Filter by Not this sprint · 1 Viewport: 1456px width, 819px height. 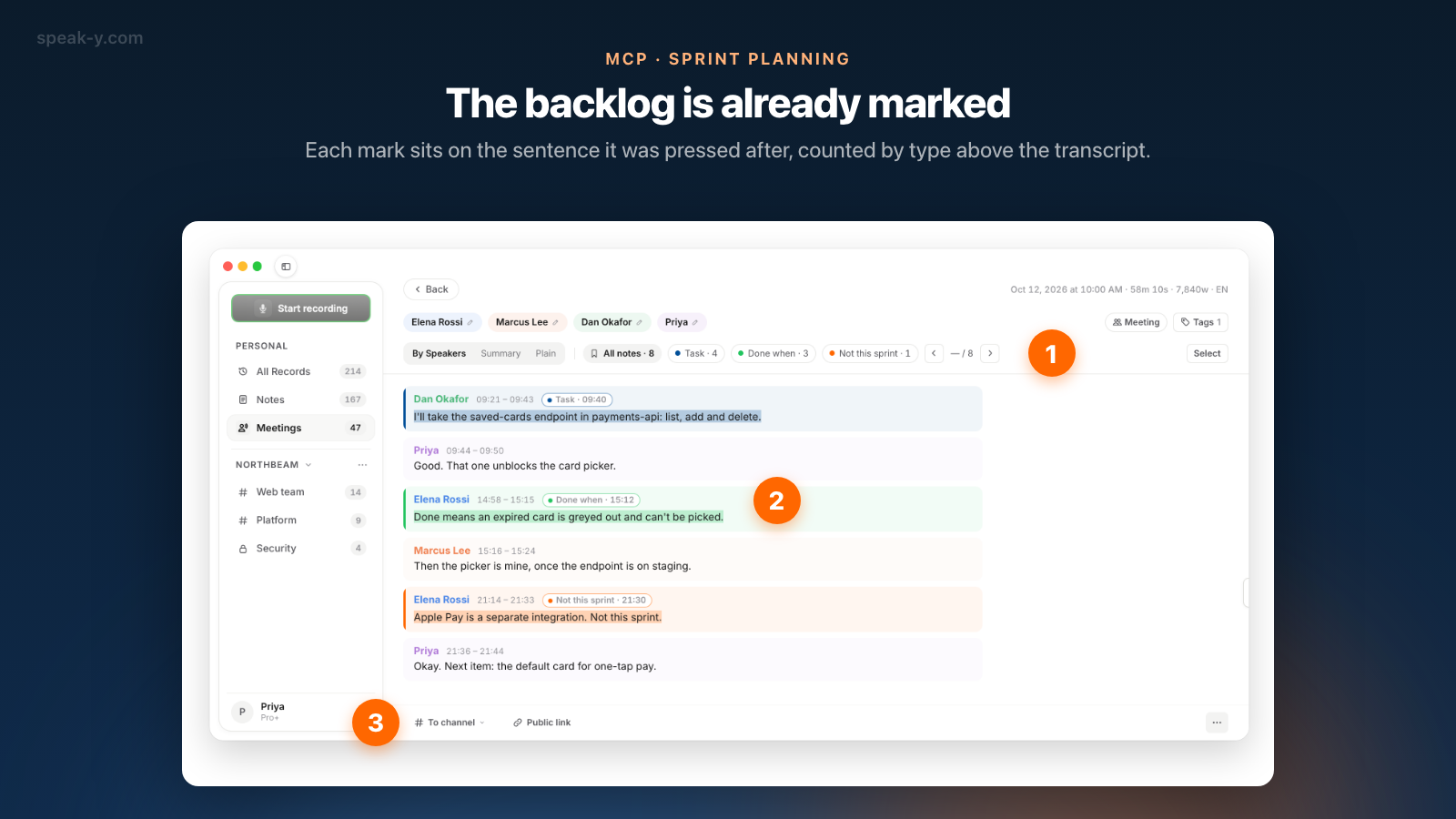[870, 354]
